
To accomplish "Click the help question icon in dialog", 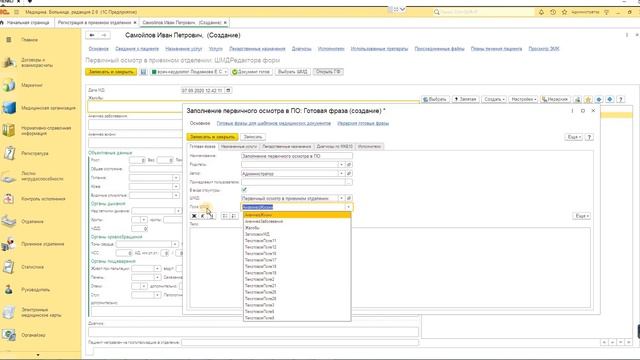I will (589, 137).
